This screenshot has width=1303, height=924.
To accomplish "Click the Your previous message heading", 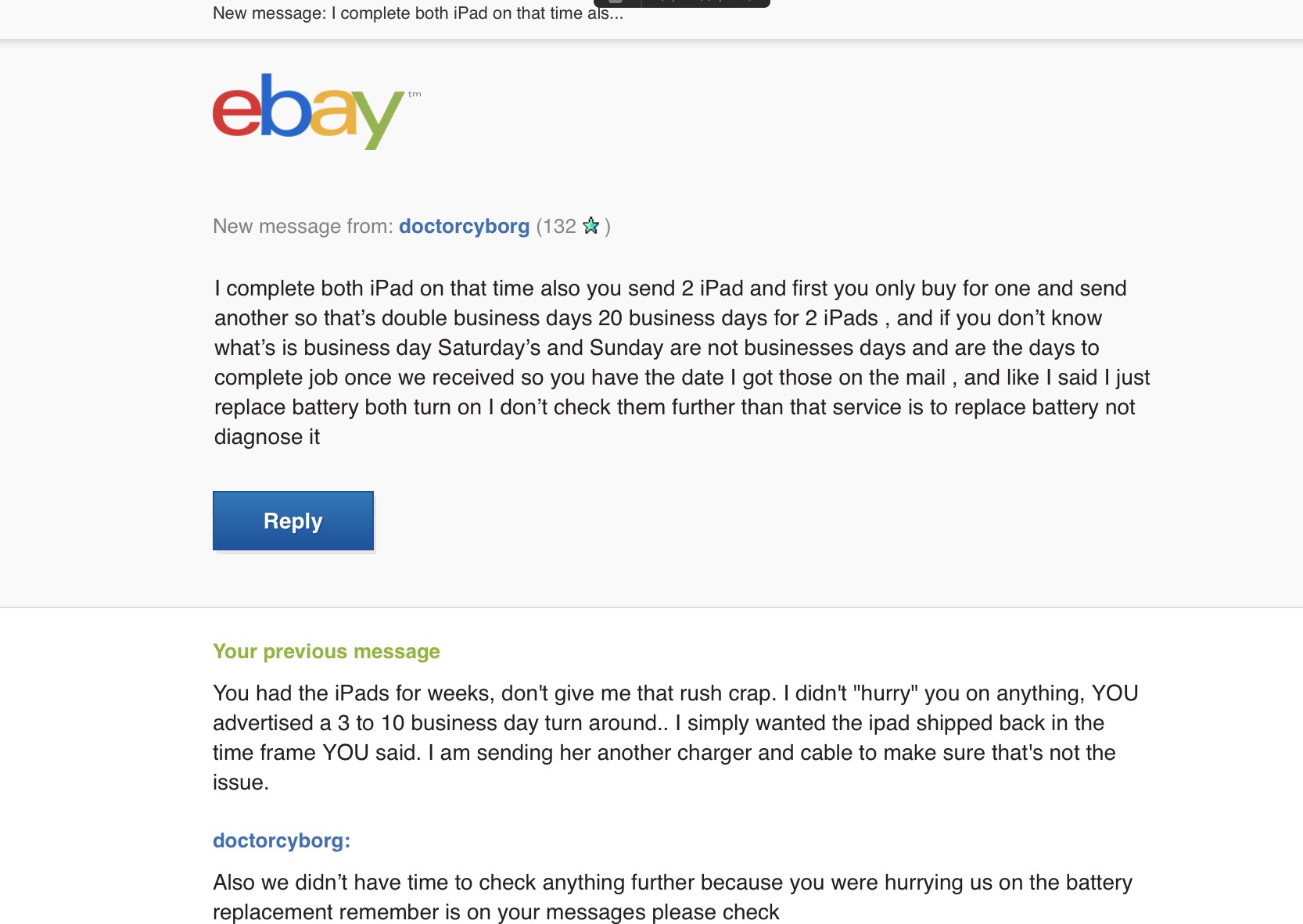I will coord(326,651).
